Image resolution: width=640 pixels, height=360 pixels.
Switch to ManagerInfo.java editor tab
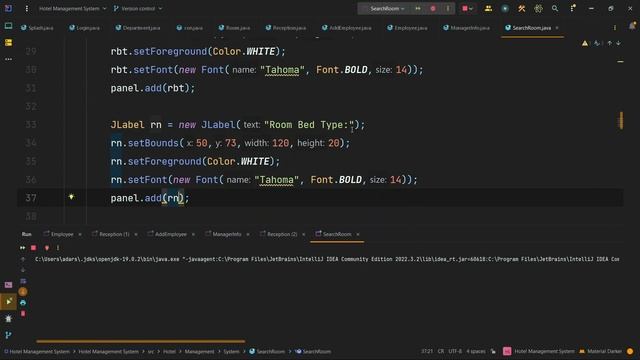pyautogui.click(x=467, y=28)
